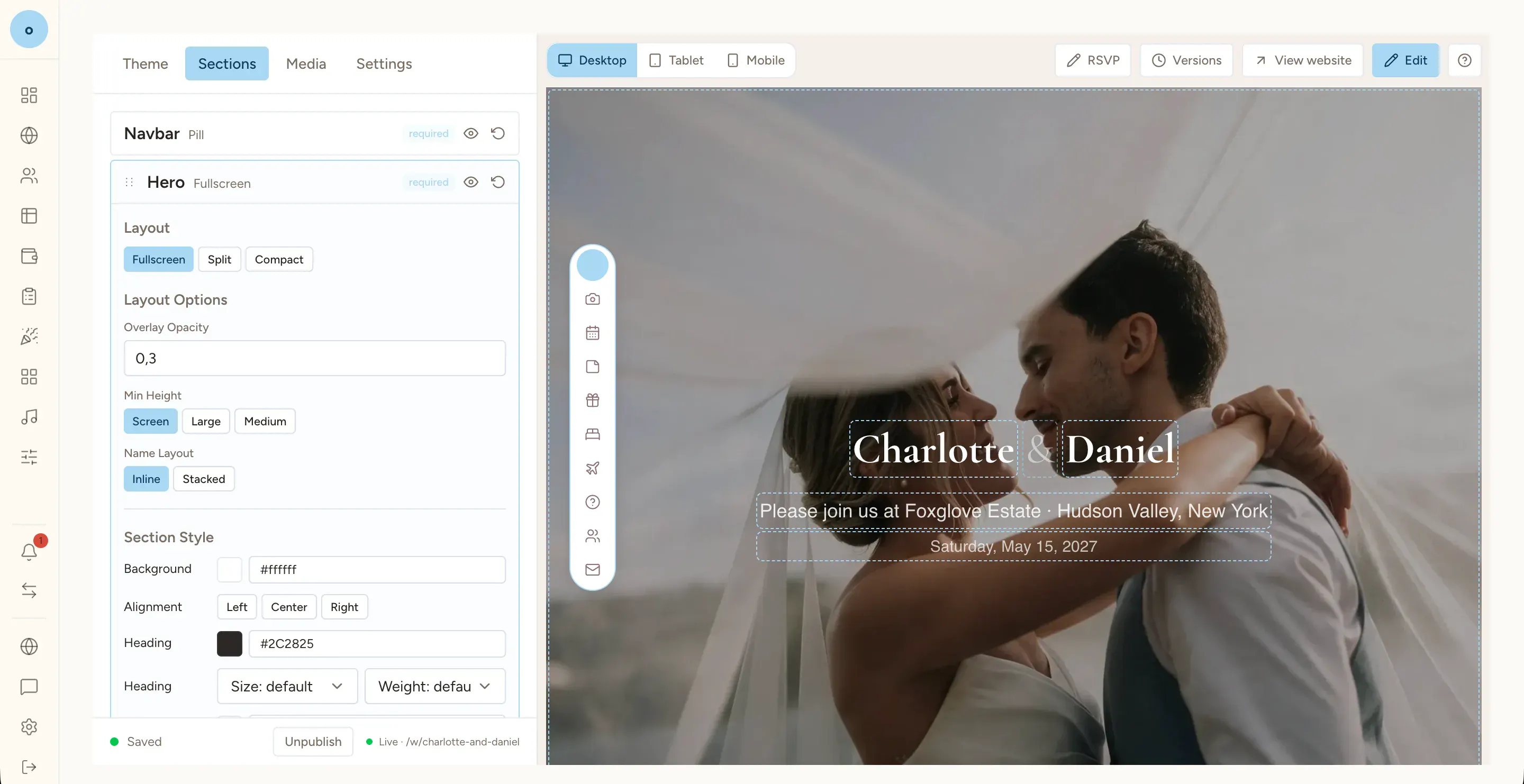Image resolution: width=1524 pixels, height=784 pixels.
Task: Open the party popper icon in sidebar
Action: click(x=29, y=336)
